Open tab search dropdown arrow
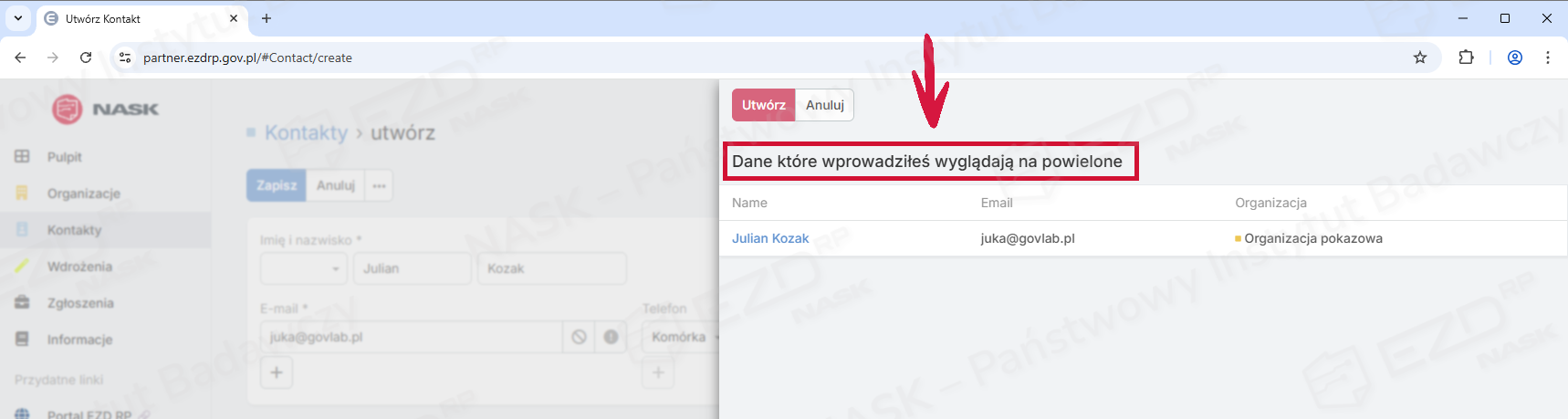The width and height of the screenshot is (1568, 419). point(18,18)
